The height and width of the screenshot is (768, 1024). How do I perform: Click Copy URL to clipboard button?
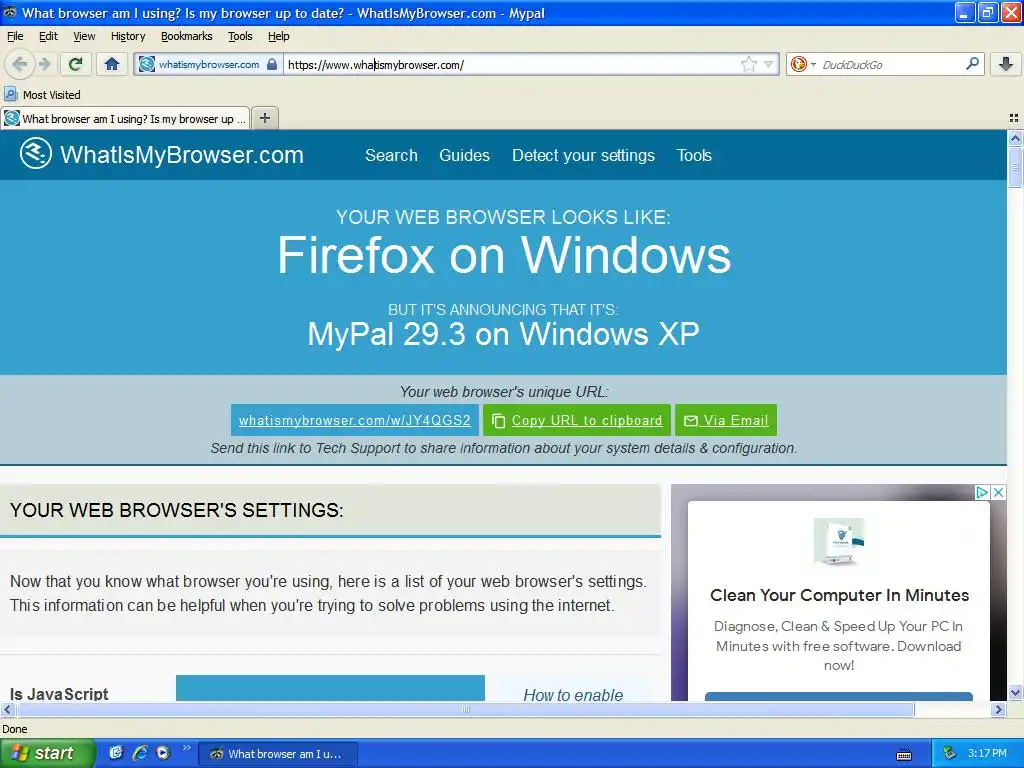click(x=577, y=420)
